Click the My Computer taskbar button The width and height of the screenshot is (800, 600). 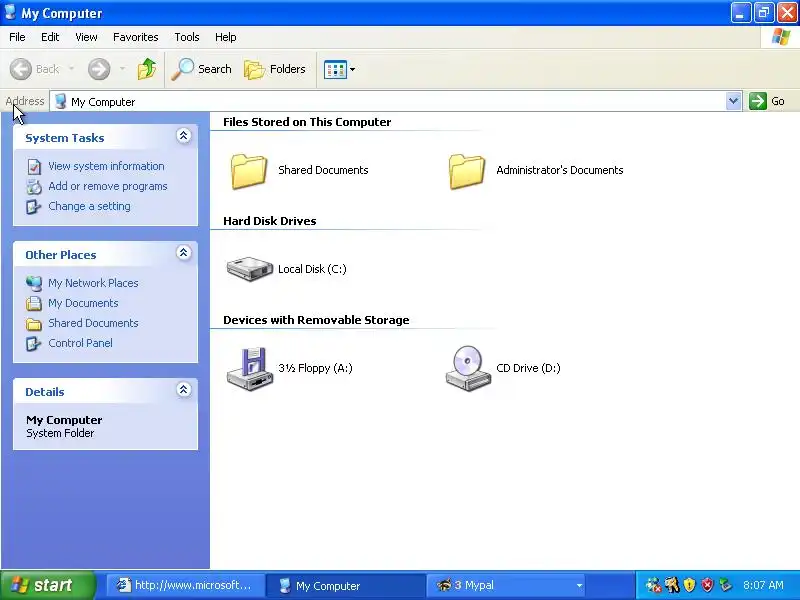345,585
